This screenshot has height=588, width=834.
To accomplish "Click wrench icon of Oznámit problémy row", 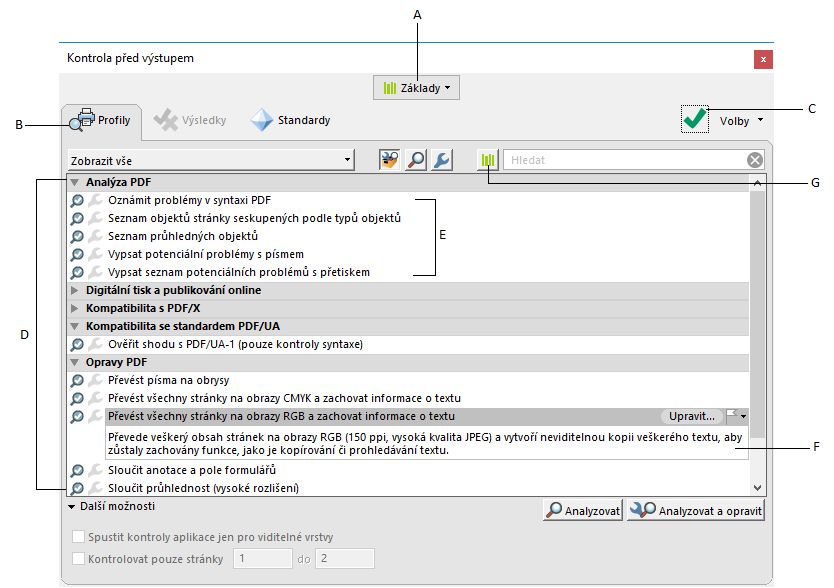I will coord(95,200).
